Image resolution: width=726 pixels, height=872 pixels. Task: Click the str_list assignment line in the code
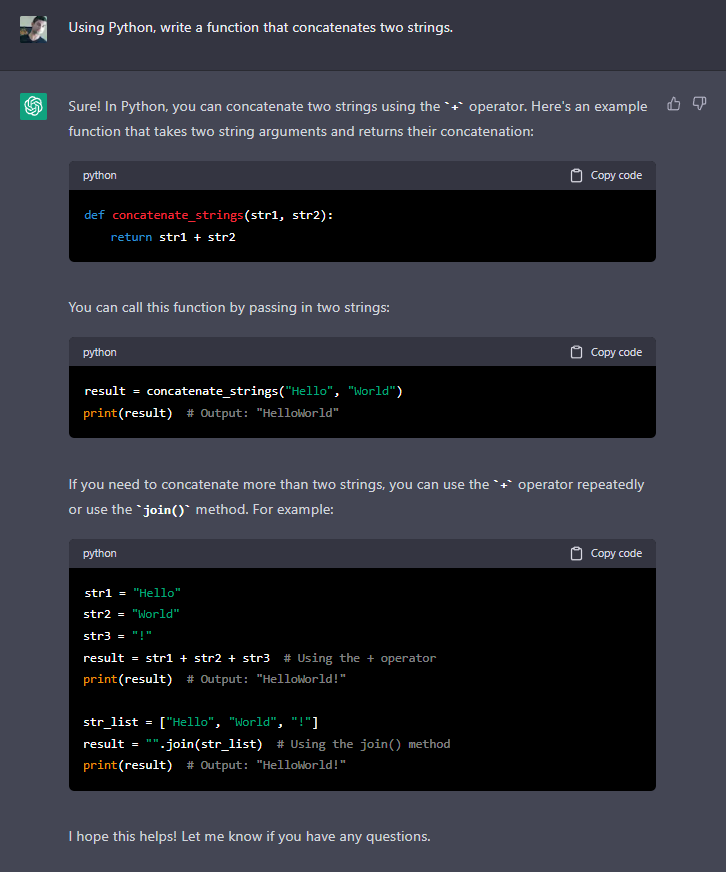click(x=200, y=722)
